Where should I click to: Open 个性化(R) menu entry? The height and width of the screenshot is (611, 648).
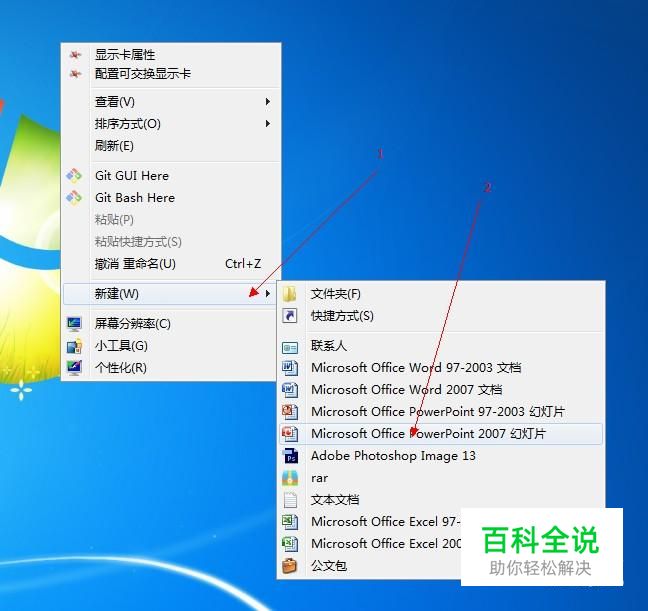169,368
